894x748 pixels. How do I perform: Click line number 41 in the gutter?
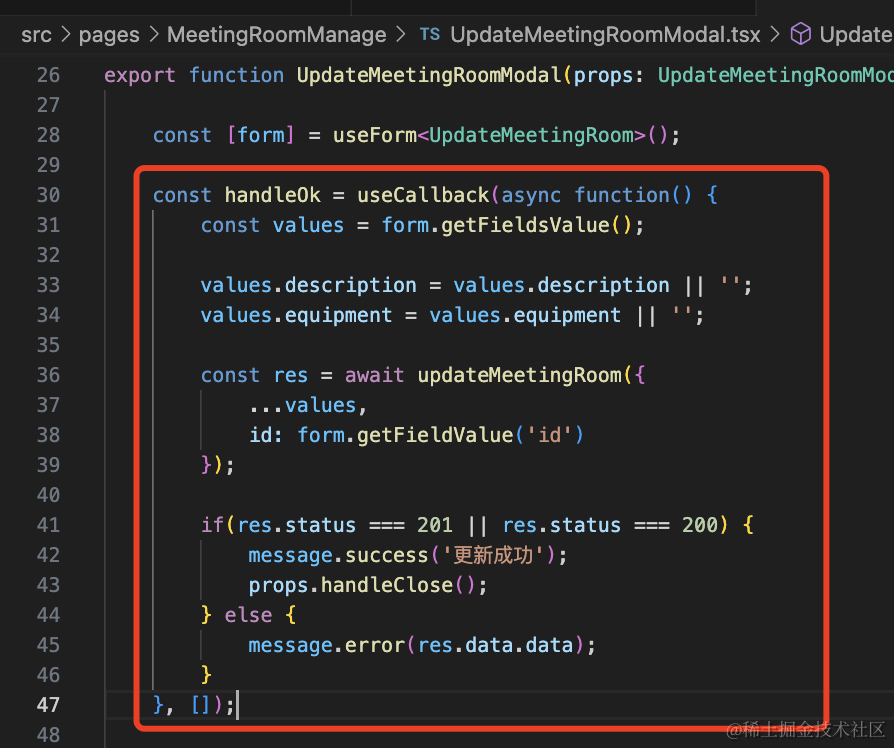tap(48, 525)
